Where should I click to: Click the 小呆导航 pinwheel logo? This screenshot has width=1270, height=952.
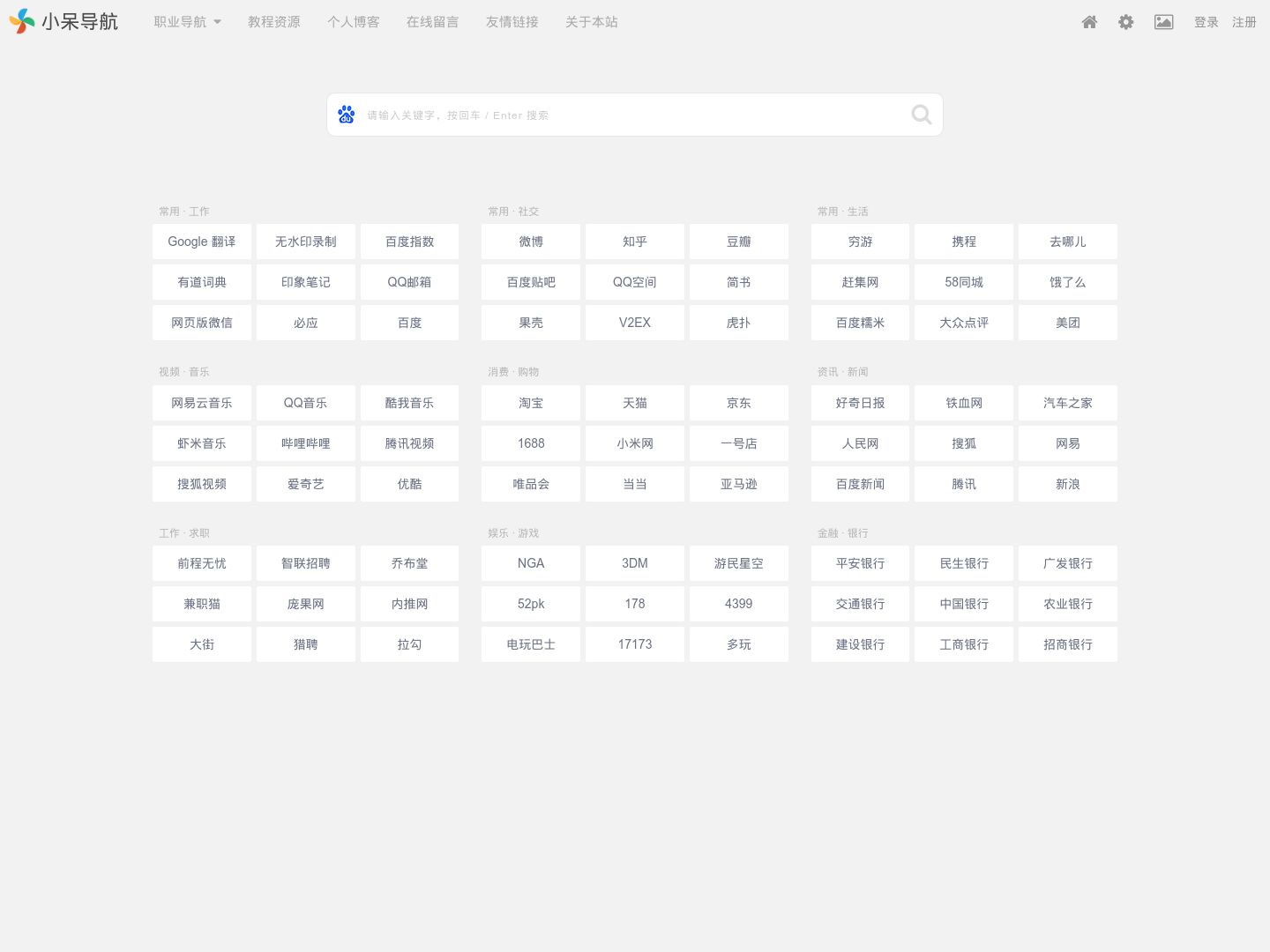point(22,21)
